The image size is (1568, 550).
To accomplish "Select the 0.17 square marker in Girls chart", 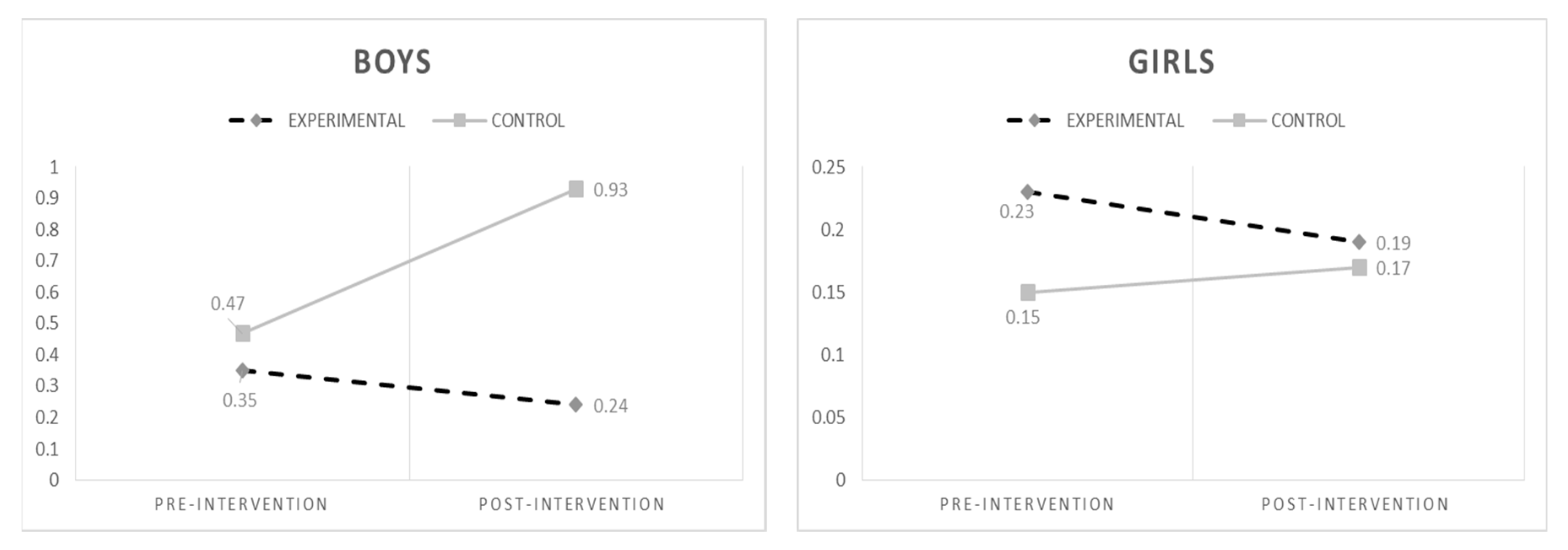I will (1359, 268).
